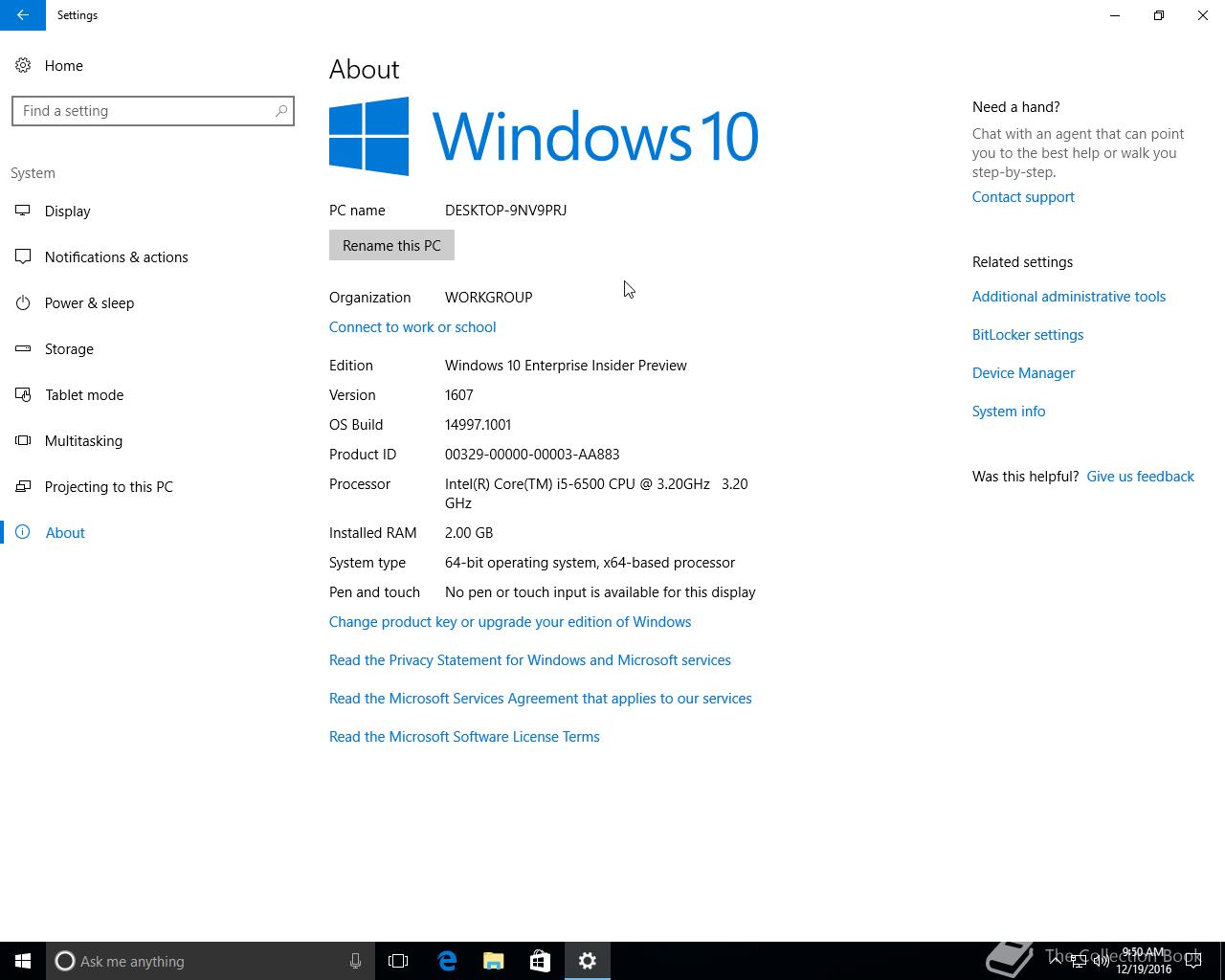Click Contact support link

(x=1023, y=197)
